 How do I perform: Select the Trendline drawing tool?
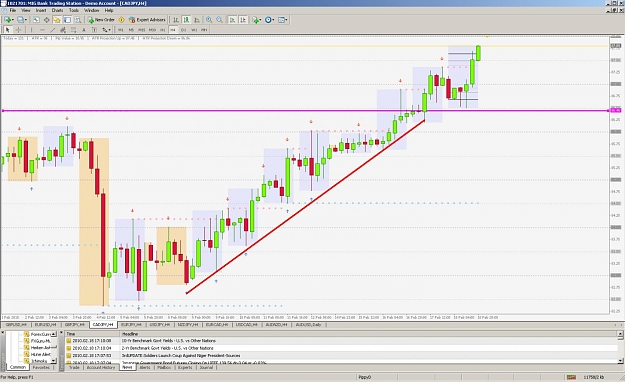tap(53, 30)
